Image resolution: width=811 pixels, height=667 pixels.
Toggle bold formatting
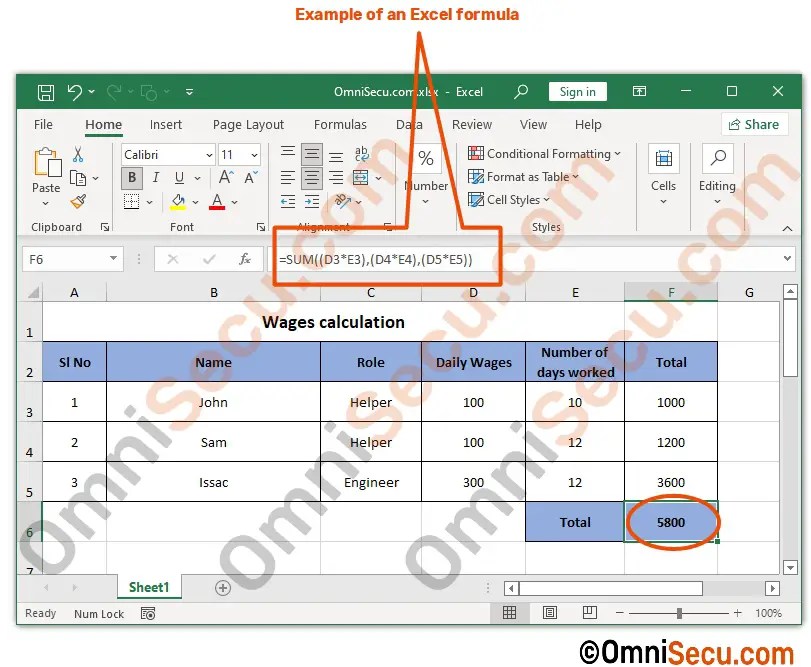(130, 177)
